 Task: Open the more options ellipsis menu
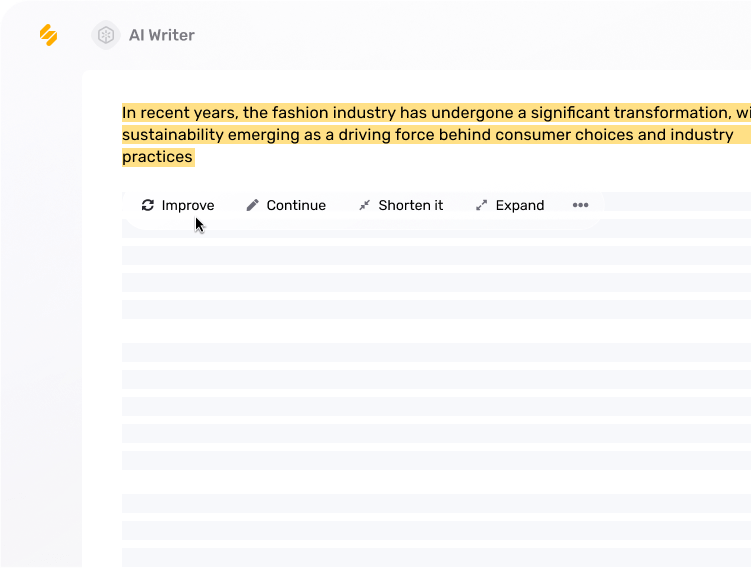coord(580,205)
